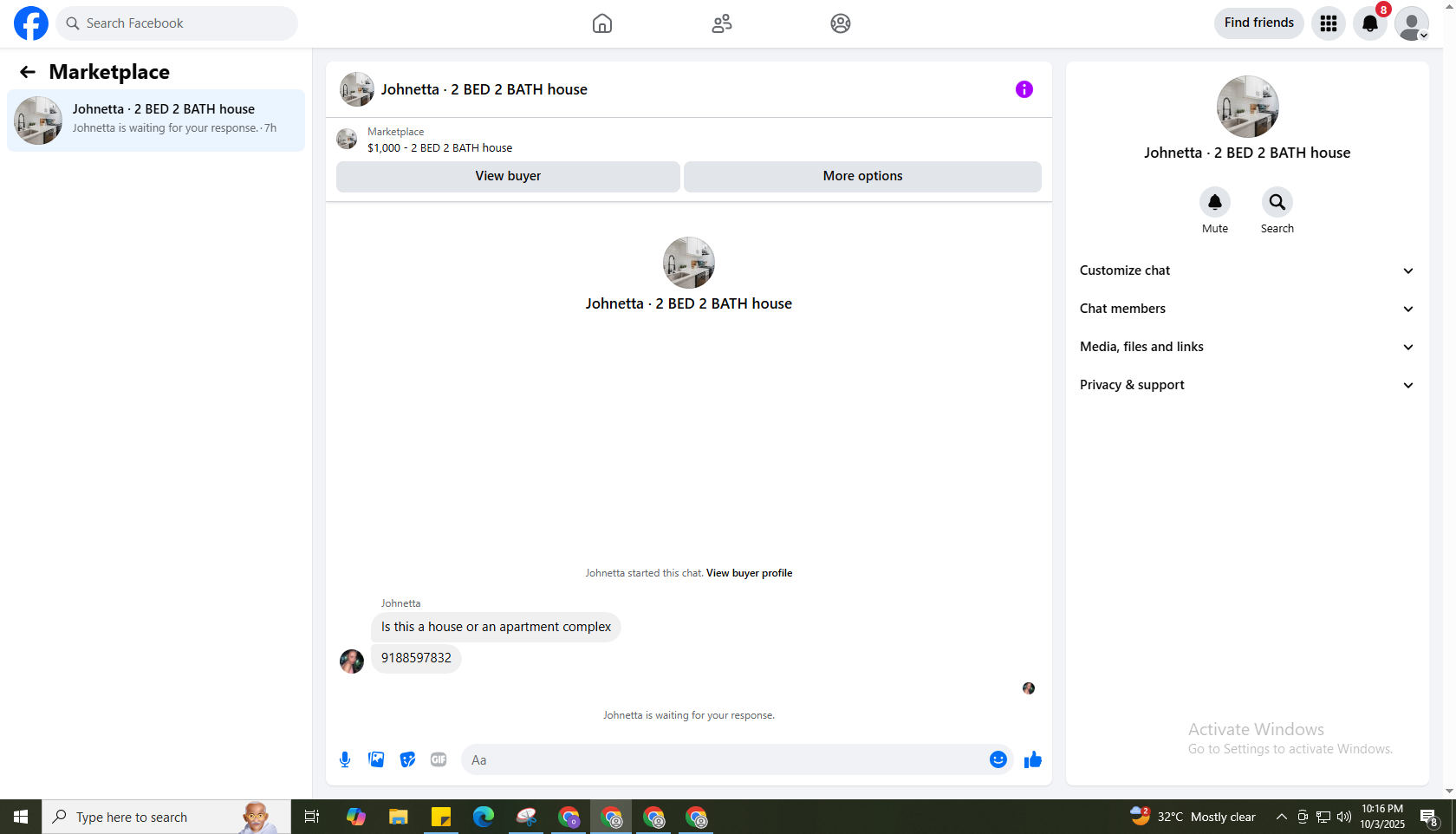Click the purple conversation information icon
The width and height of the screenshot is (1456, 834).
(x=1024, y=89)
